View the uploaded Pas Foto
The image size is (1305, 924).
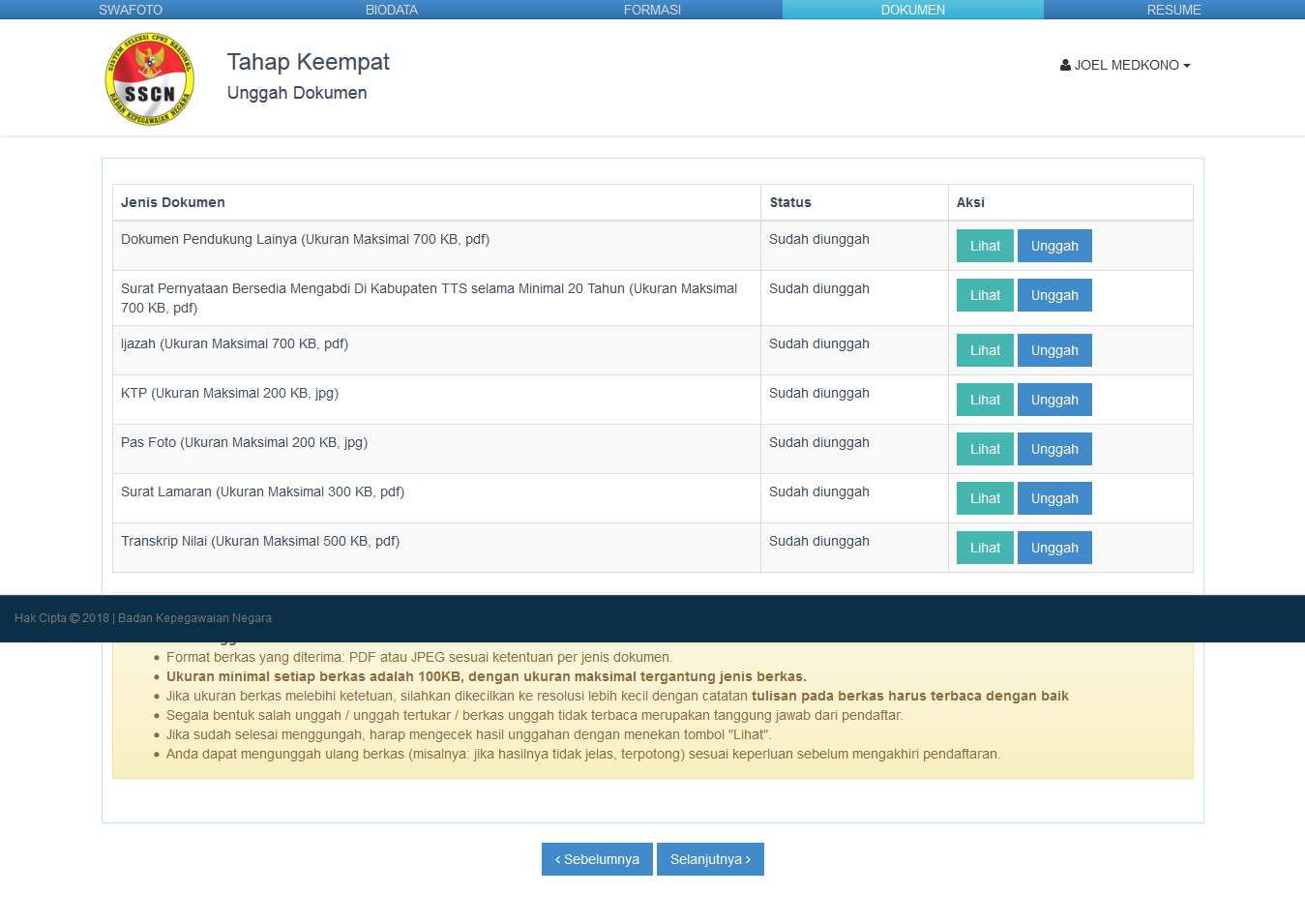[985, 449]
